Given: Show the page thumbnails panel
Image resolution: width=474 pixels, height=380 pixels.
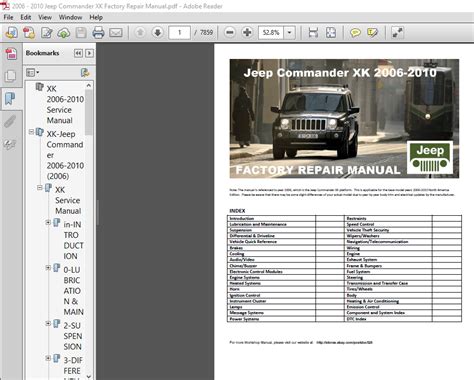Looking at the screenshot, I should 10,76.
